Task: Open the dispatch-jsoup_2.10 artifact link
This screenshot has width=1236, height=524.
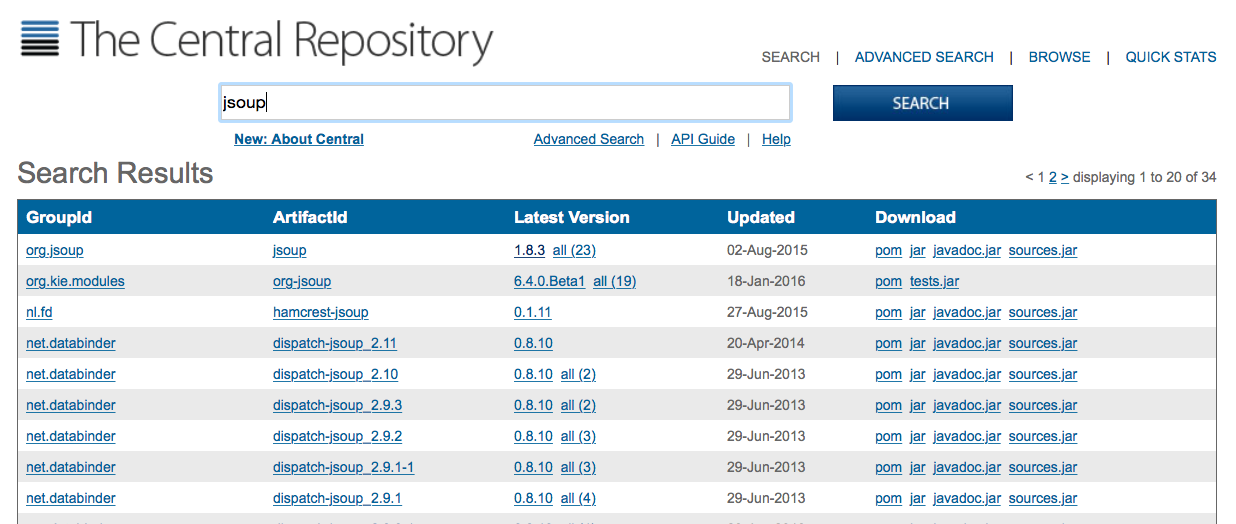Action: point(335,374)
